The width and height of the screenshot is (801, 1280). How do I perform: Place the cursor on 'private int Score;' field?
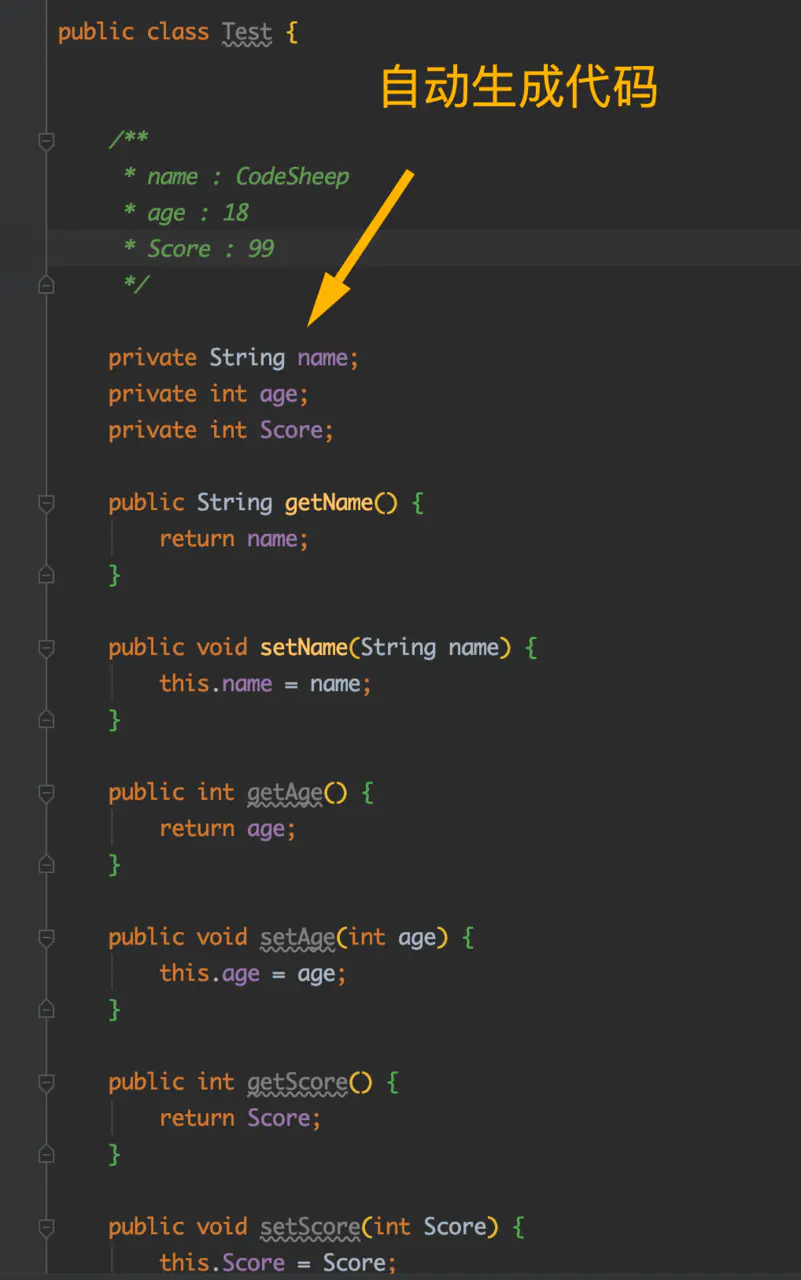tap(221, 430)
